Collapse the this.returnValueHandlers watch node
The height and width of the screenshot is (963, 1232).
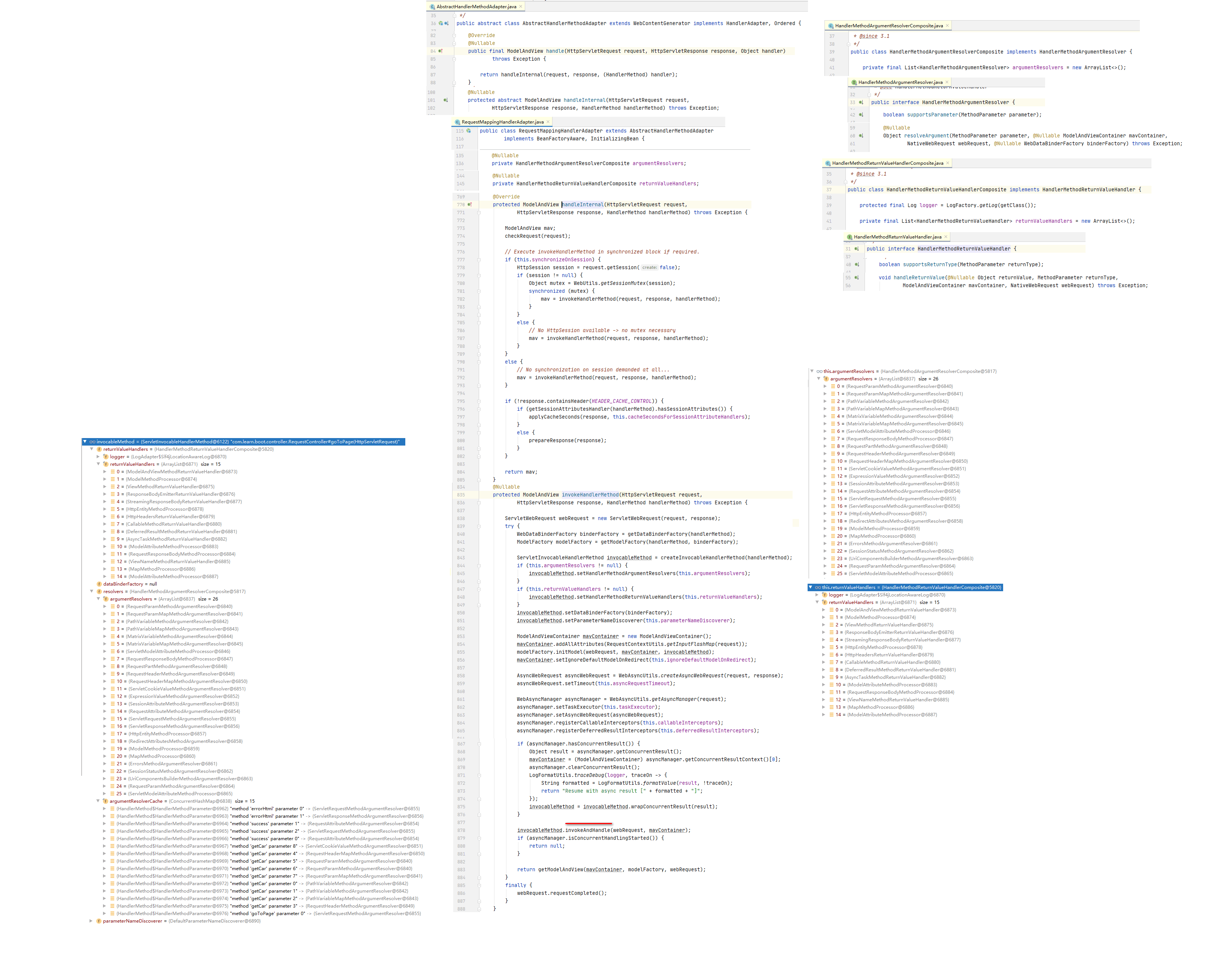pyautogui.click(x=811, y=587)
